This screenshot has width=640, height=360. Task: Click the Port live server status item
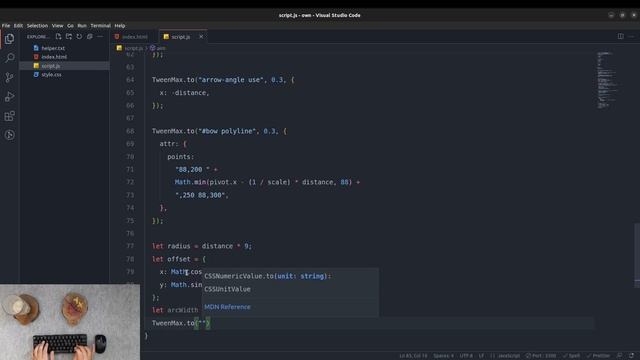pyautogui.click(x=541, y=356)
